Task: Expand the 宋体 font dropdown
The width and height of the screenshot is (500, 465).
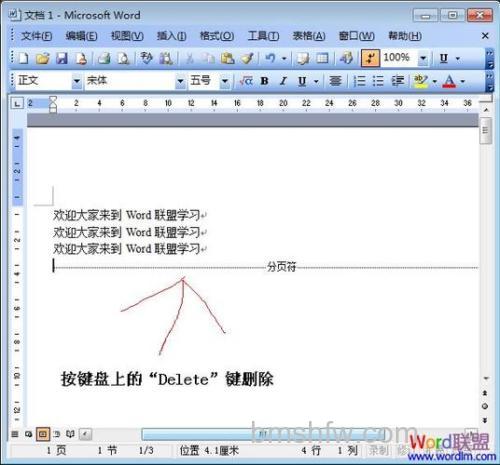Action: click(x=180, y=81)
